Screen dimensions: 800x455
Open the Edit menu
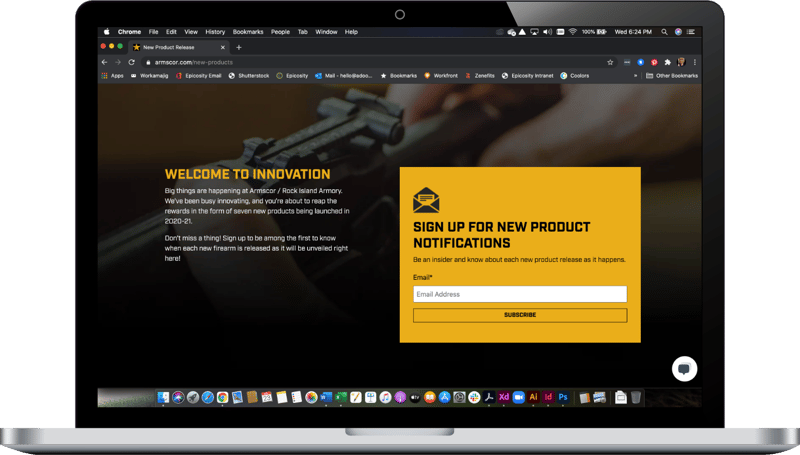pos(171,32)
